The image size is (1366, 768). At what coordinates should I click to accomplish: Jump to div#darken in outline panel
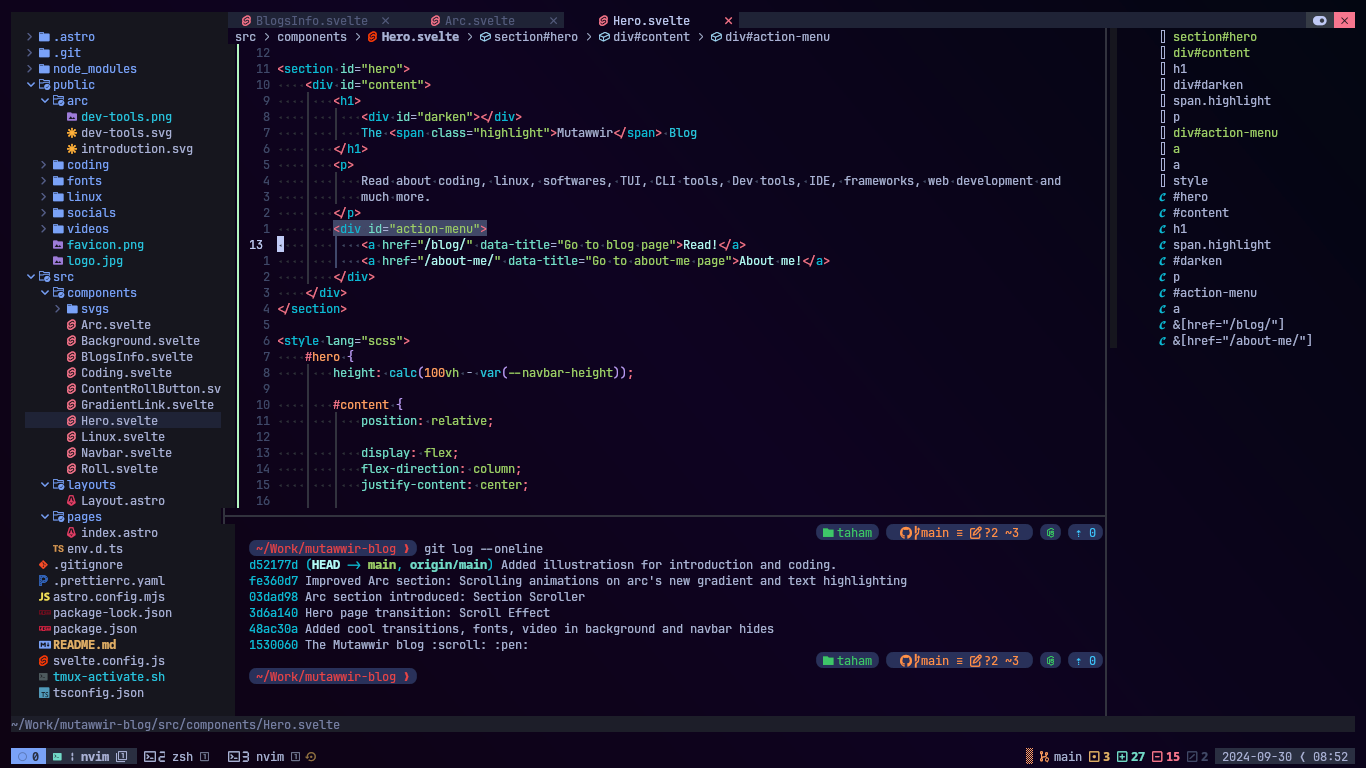[x=1208, y=85]
